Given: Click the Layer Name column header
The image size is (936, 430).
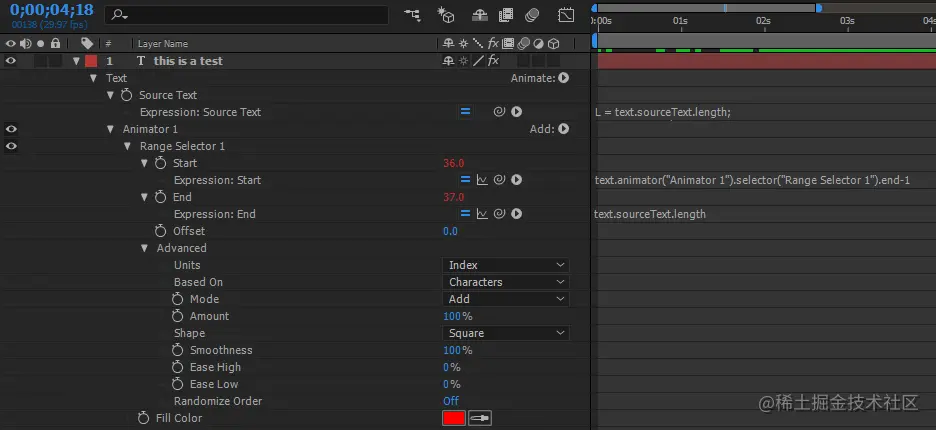Looking at the screenshot, I should (x=163, y=44).
